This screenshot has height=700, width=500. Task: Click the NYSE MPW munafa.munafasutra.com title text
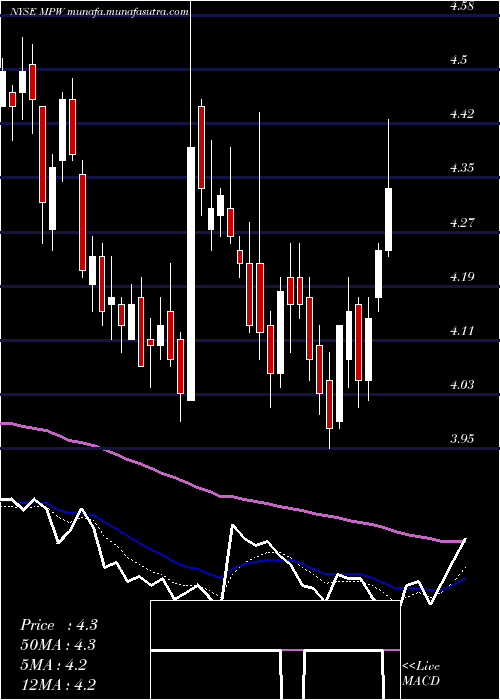99,12
